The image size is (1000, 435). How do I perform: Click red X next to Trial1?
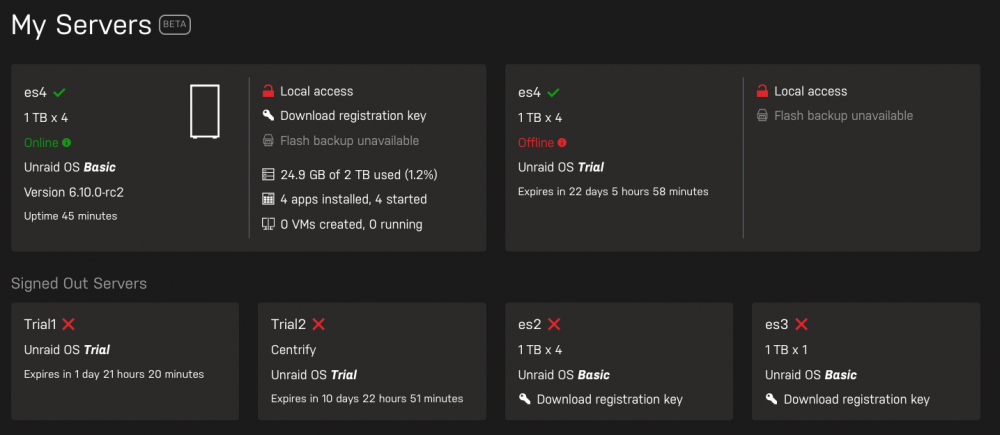tap(69, 325)
